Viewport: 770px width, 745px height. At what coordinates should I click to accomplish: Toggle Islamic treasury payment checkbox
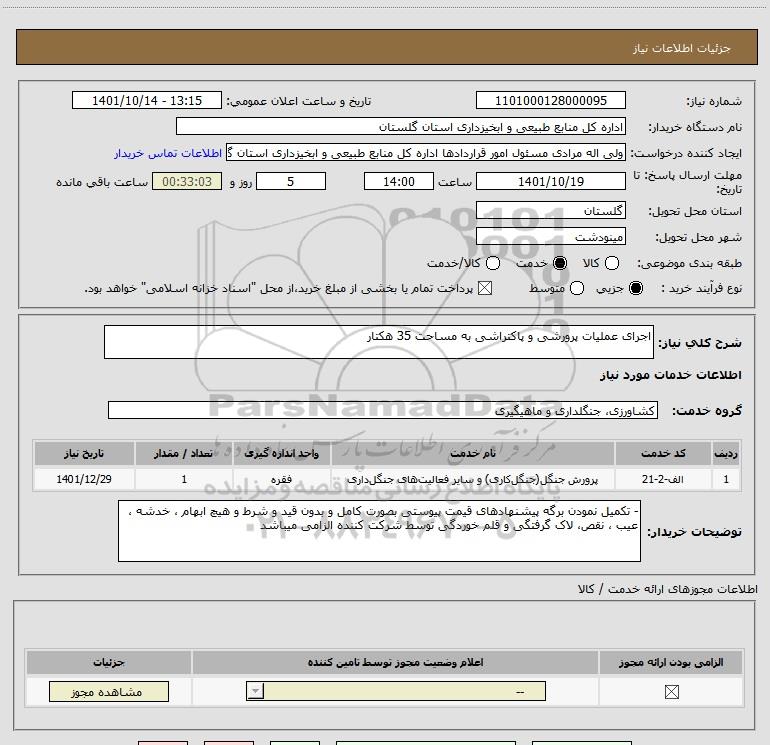[485, 288]
